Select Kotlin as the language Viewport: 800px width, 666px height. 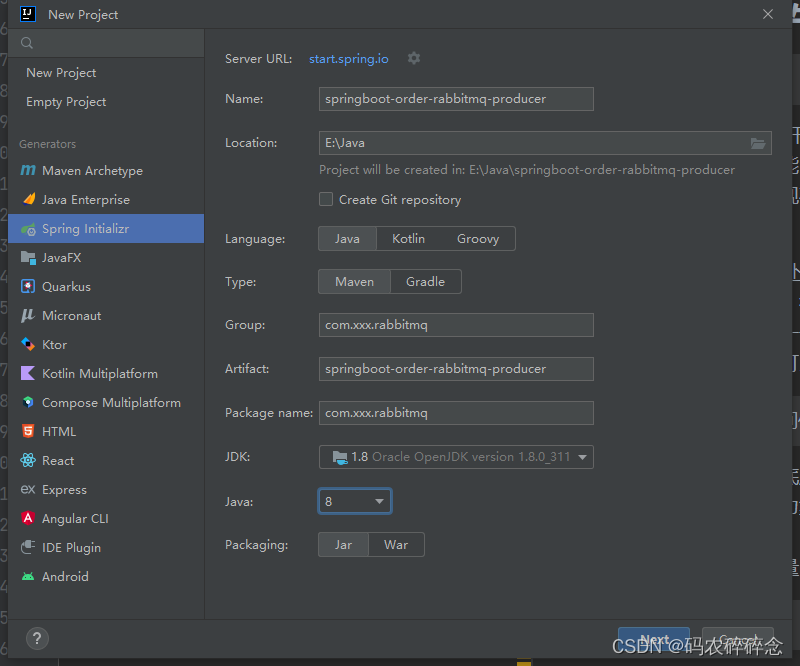tap(408, 239)
